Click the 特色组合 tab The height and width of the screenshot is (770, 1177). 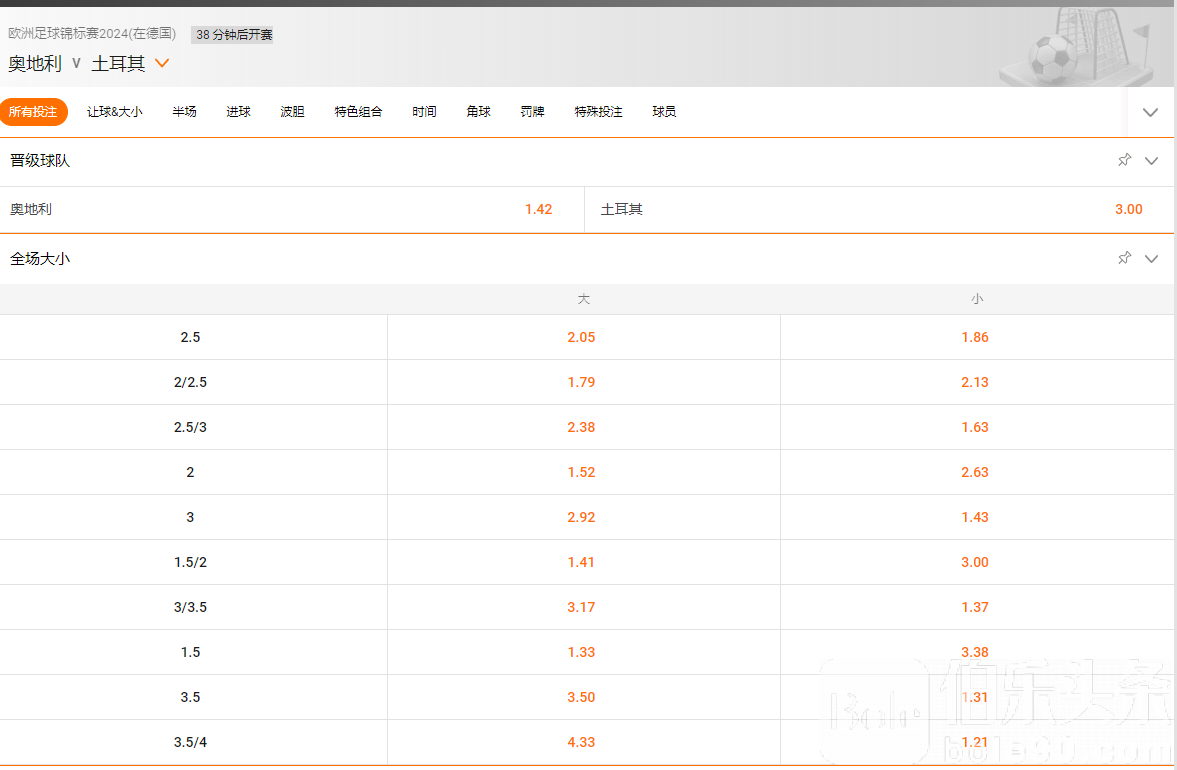click(358, 112)
